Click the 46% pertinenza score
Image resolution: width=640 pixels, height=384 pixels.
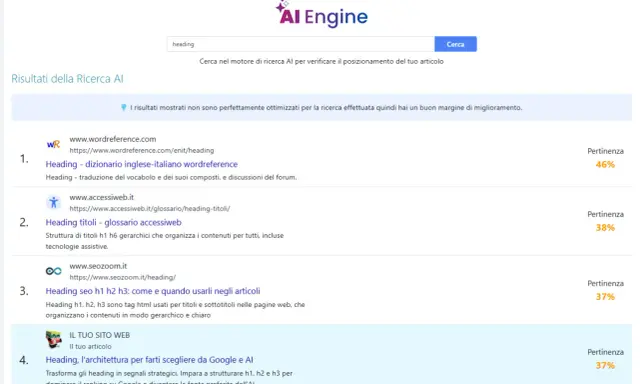click(605, 164)
